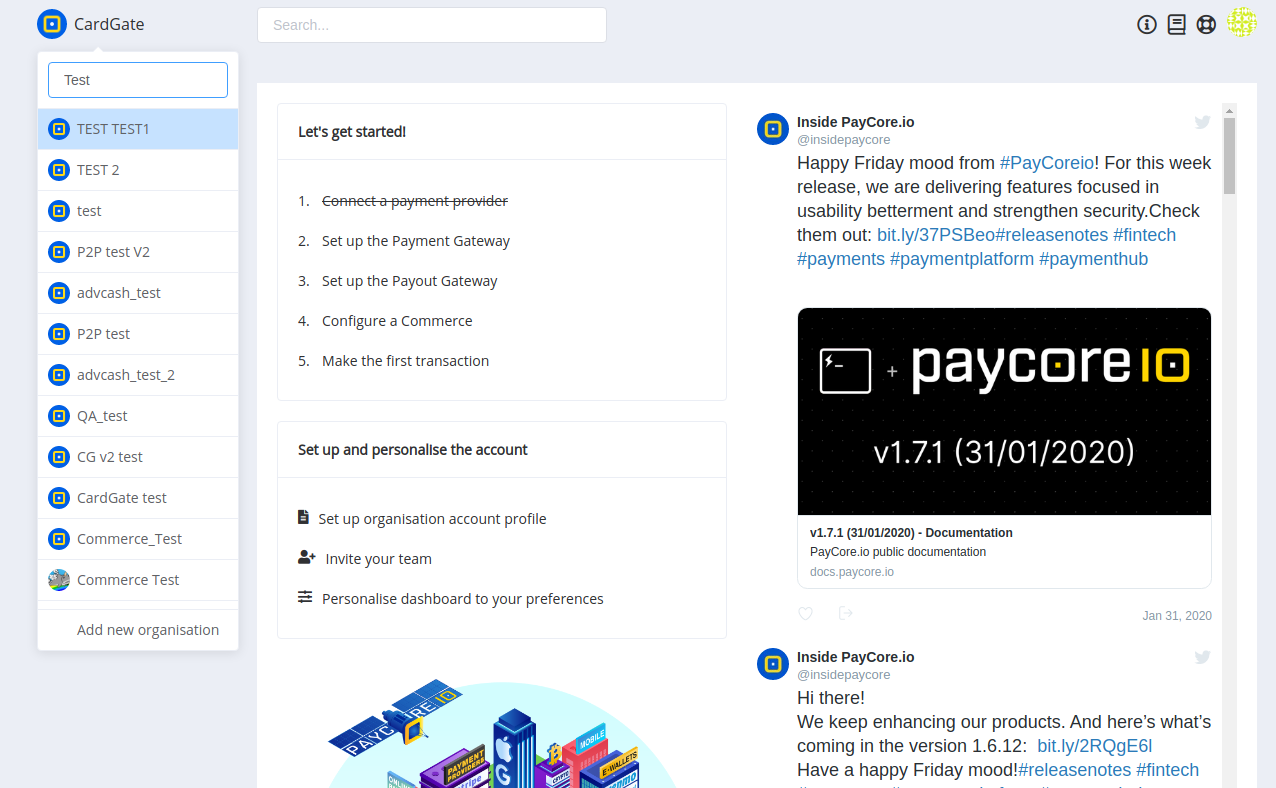Focus the top Search field

coord(432,25)
